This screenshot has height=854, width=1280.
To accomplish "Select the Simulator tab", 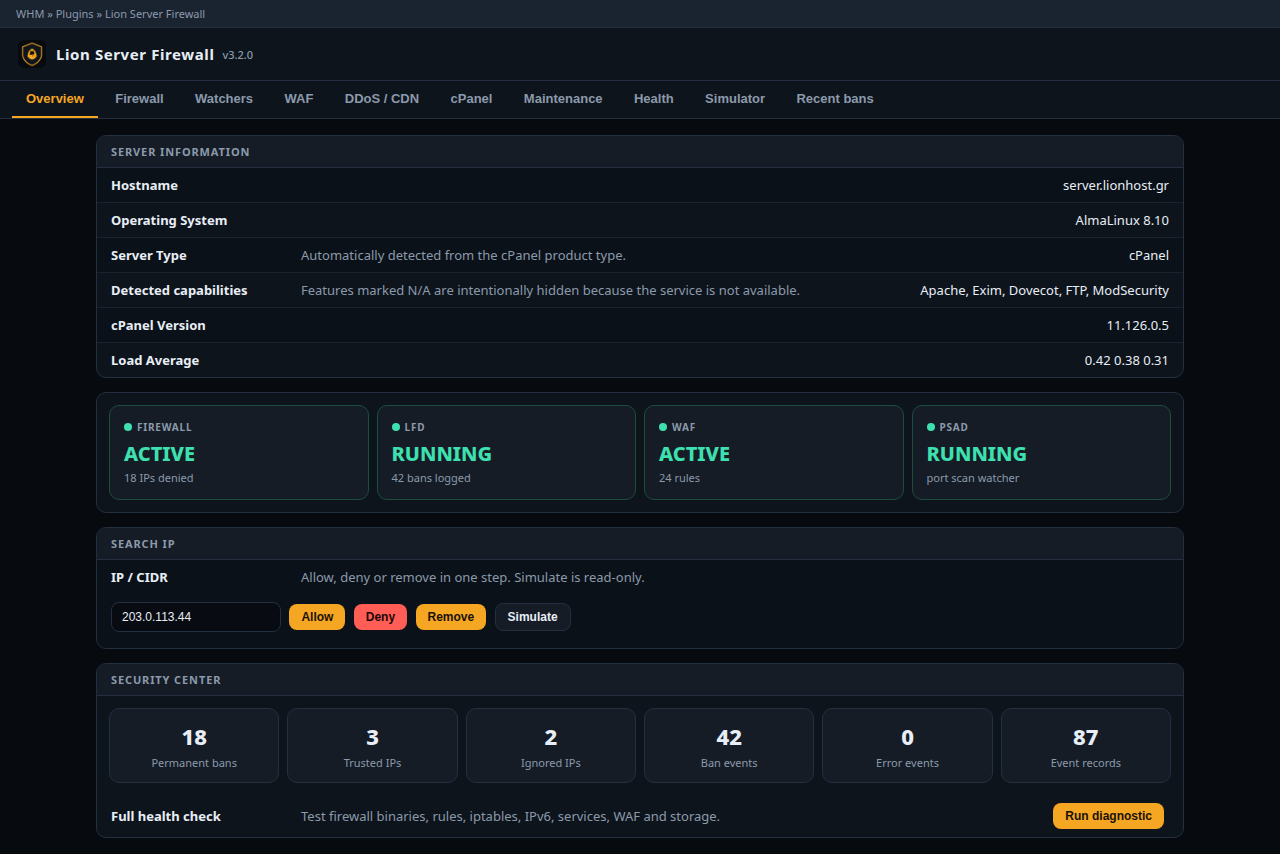I will (735, 99).
